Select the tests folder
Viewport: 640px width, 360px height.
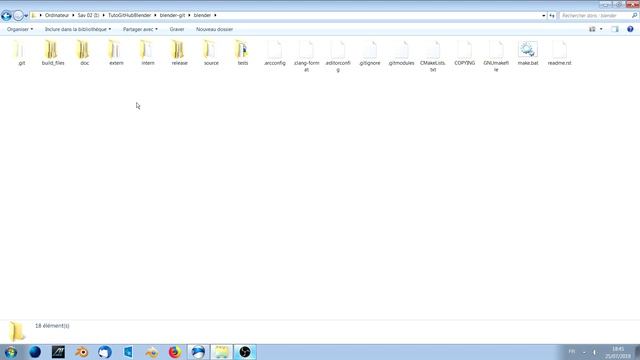242,53
